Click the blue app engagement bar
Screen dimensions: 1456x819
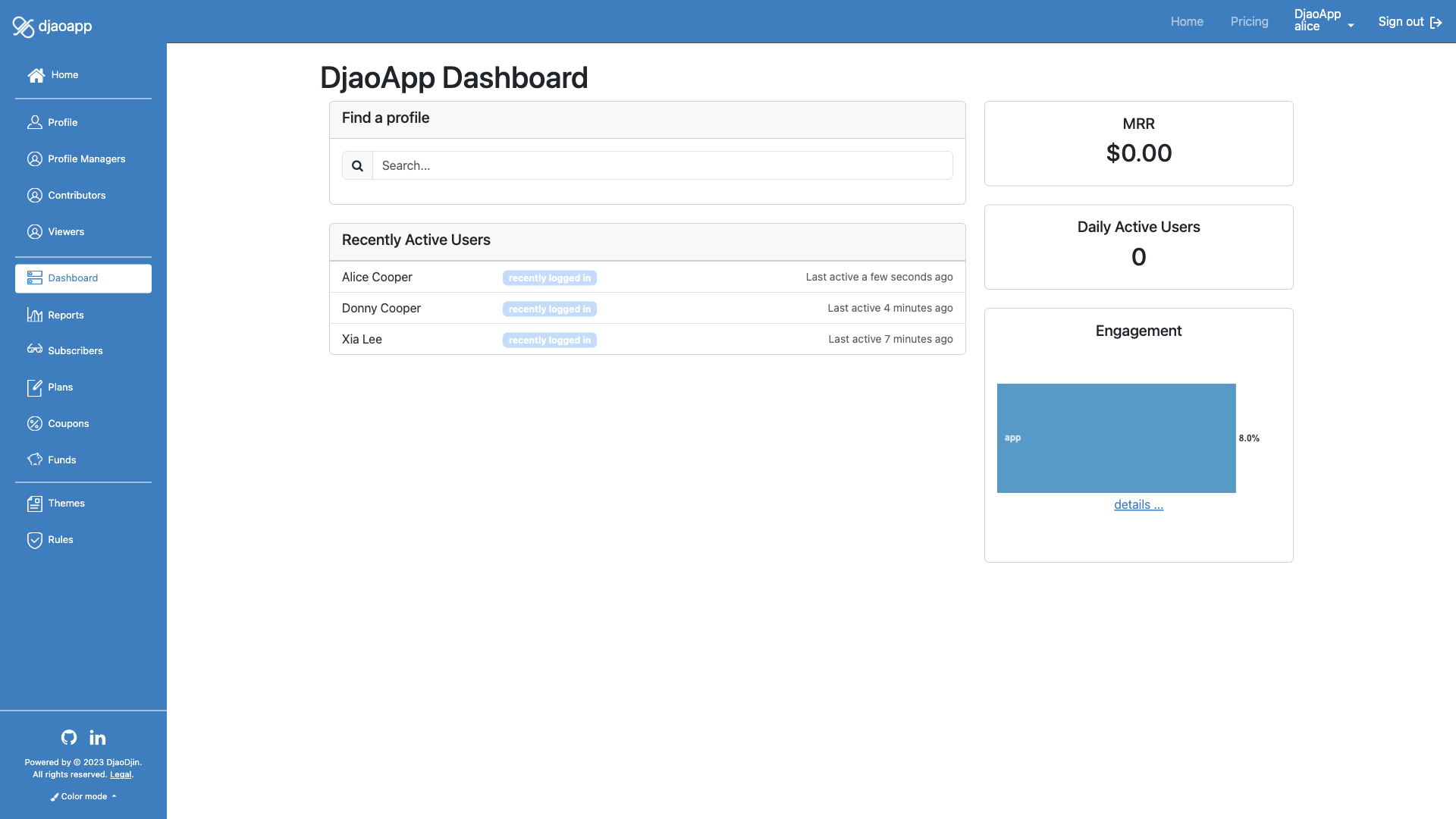click(x=1116, y=438)
